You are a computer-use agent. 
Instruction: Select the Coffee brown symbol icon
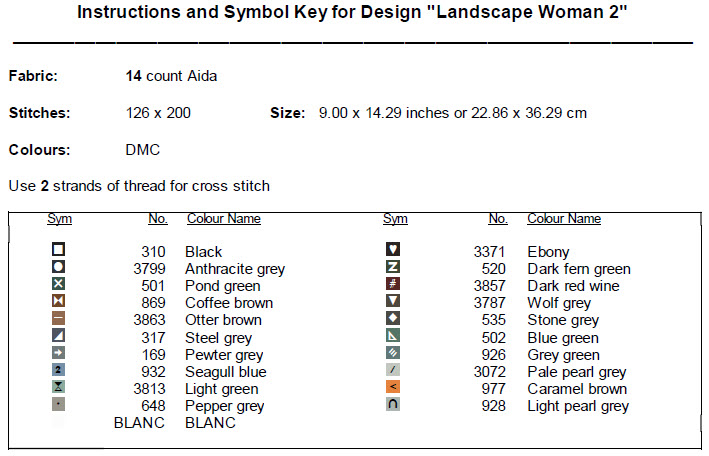tap(59, 301)
